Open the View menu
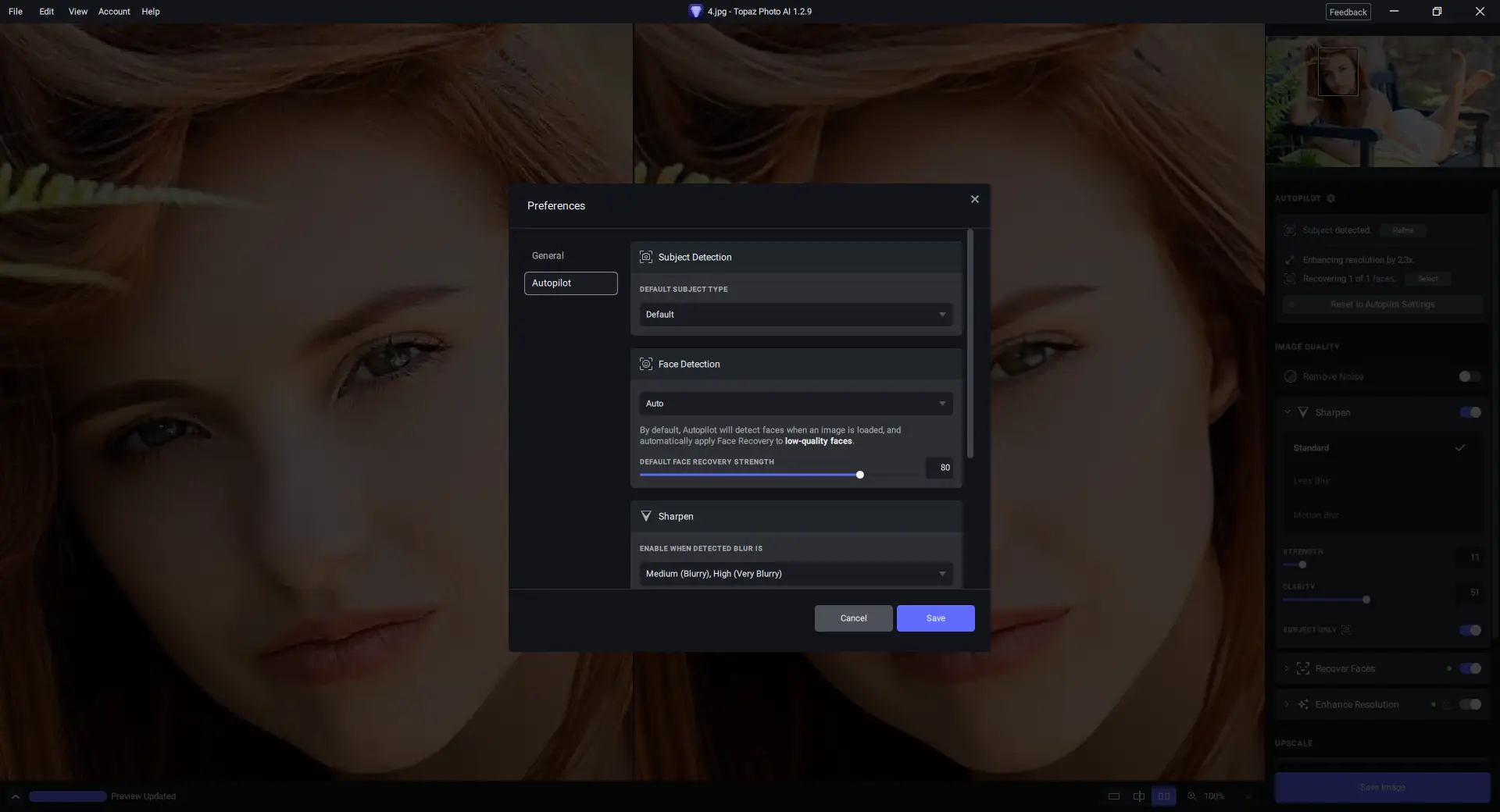 click(78, 12)
